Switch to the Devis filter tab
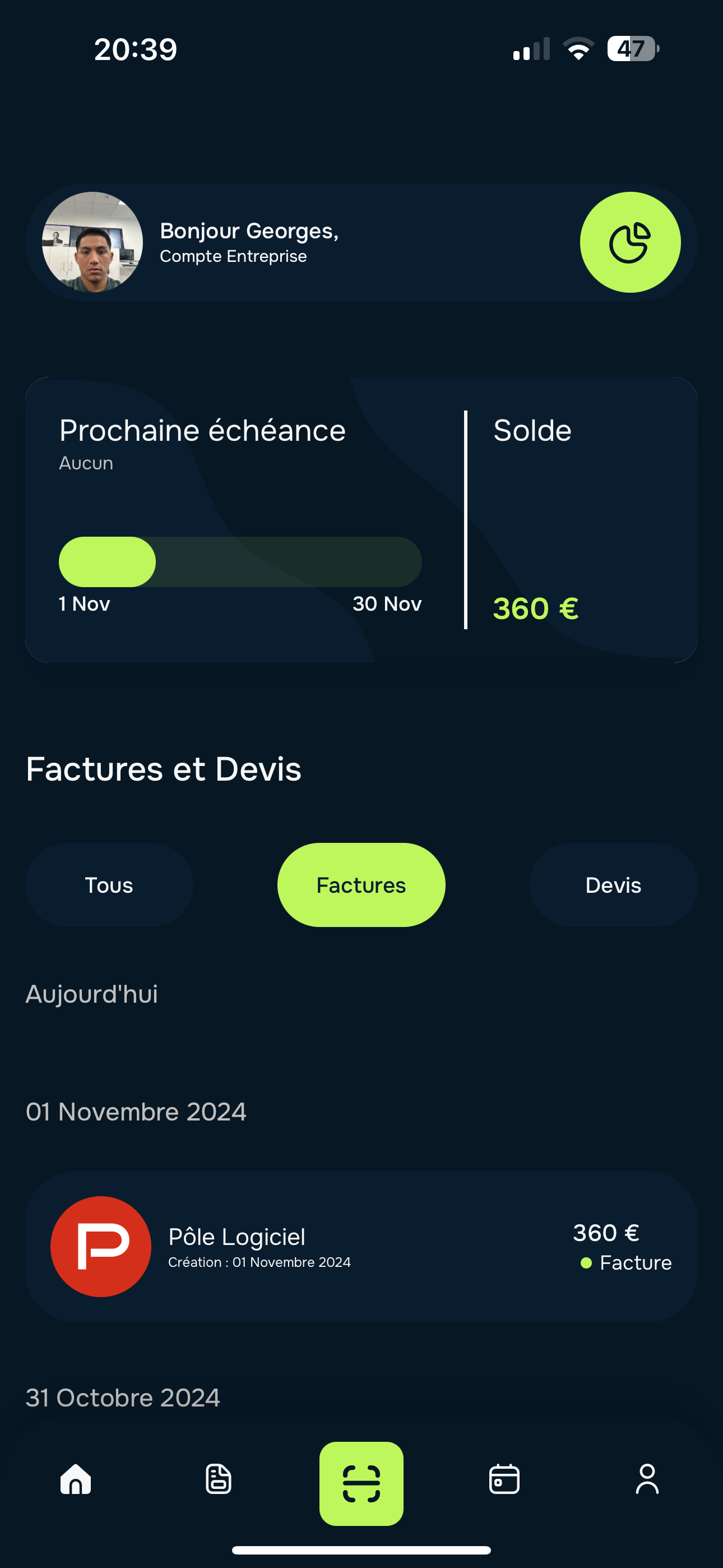723x1568 pixels. coord(613,884)
